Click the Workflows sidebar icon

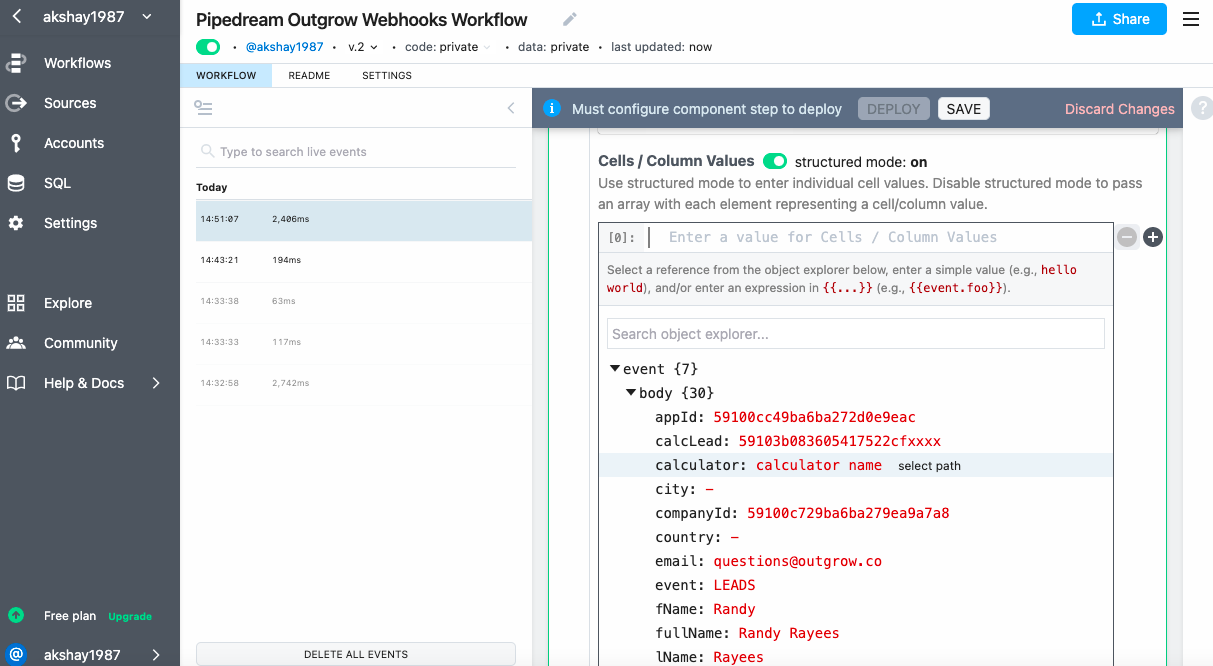(16, 63)
